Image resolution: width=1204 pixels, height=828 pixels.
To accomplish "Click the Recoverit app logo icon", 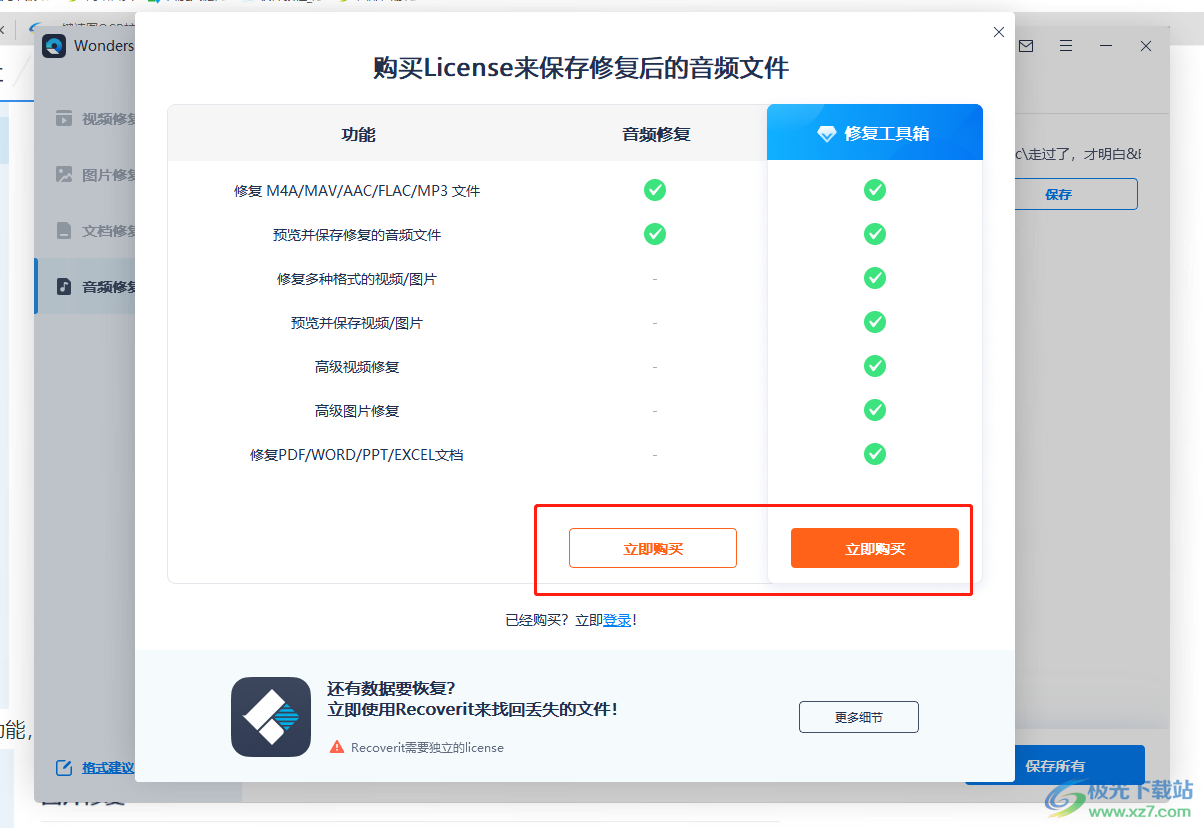I will point(271,717).
